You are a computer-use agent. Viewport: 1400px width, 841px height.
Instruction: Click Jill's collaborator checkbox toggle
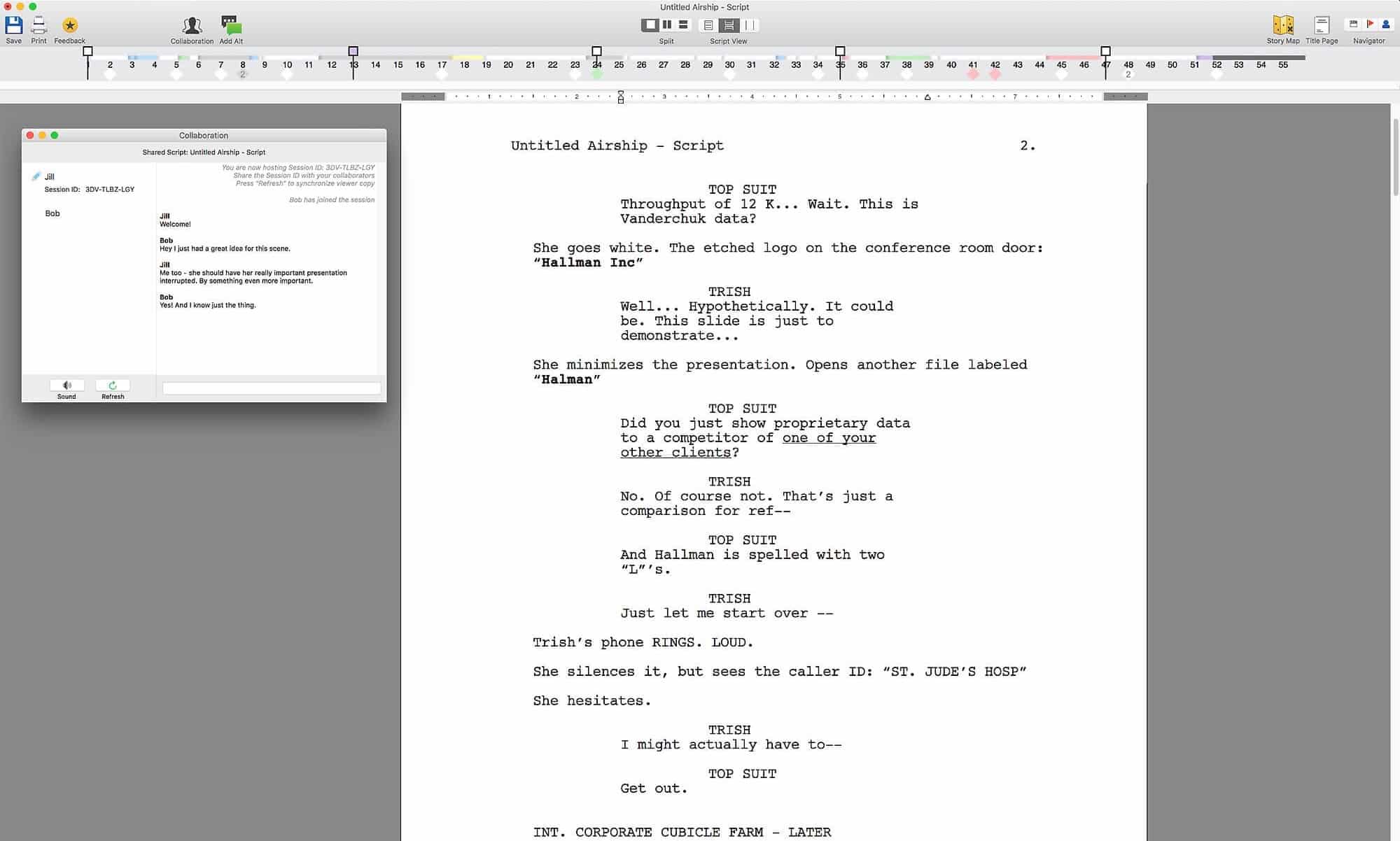[x=34, y=176]
